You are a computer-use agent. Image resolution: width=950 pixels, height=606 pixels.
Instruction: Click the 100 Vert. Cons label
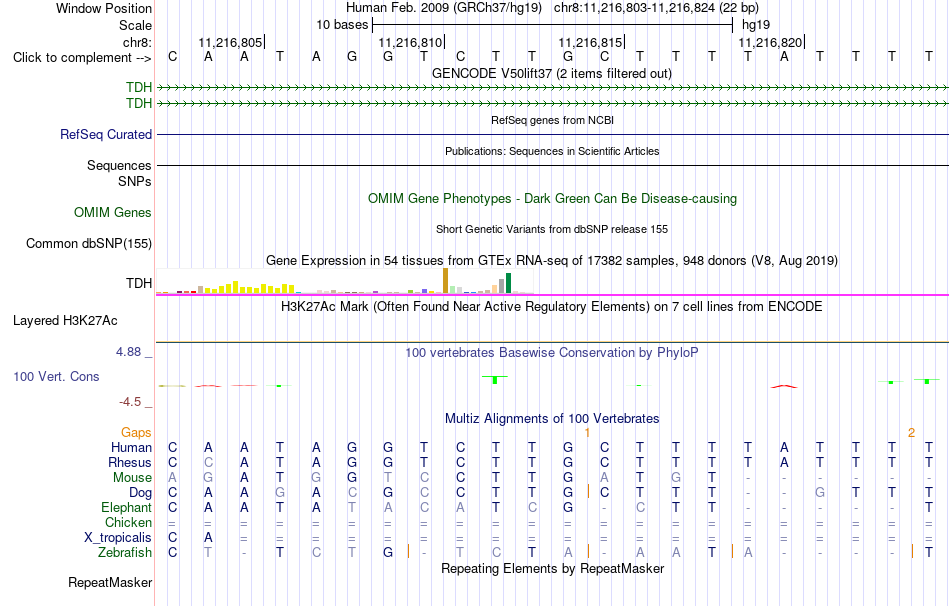(56, 376)
